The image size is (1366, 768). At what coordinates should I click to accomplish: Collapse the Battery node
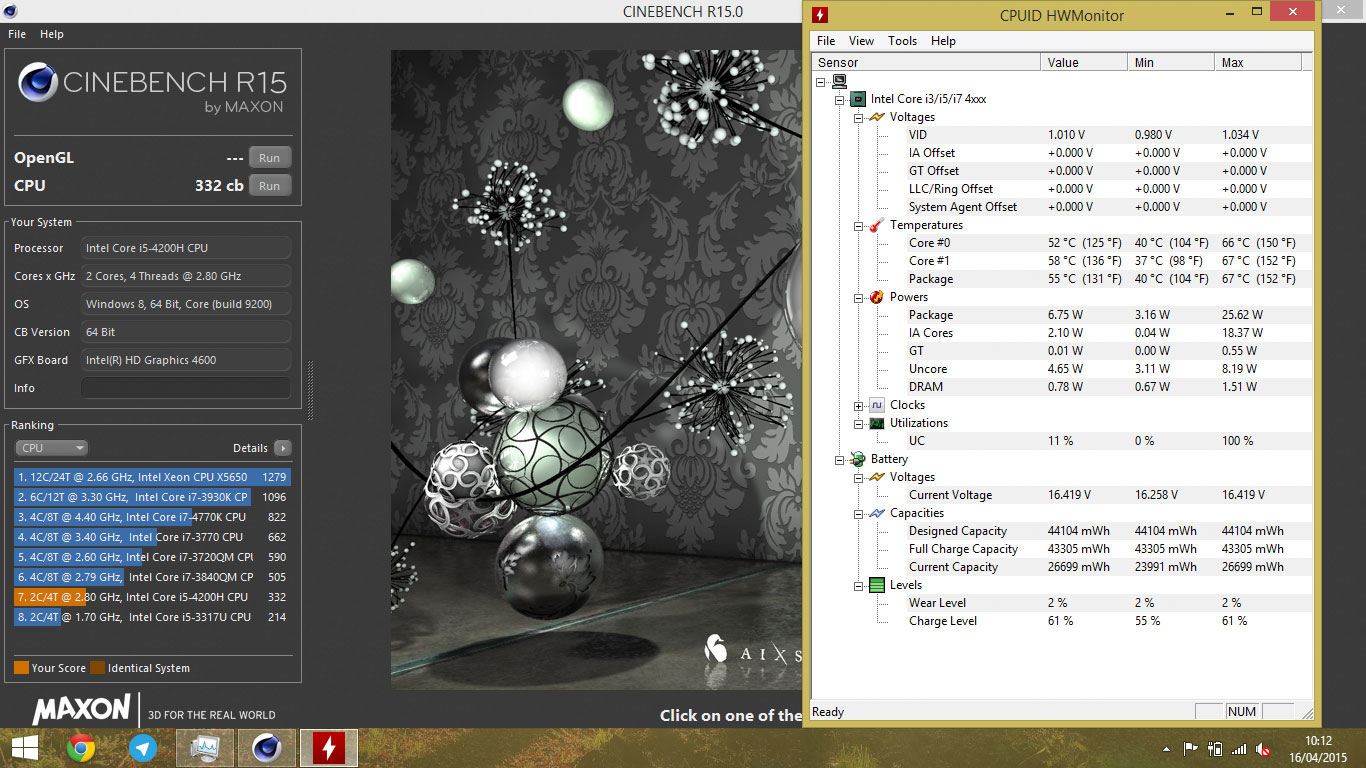pos(840,459)
